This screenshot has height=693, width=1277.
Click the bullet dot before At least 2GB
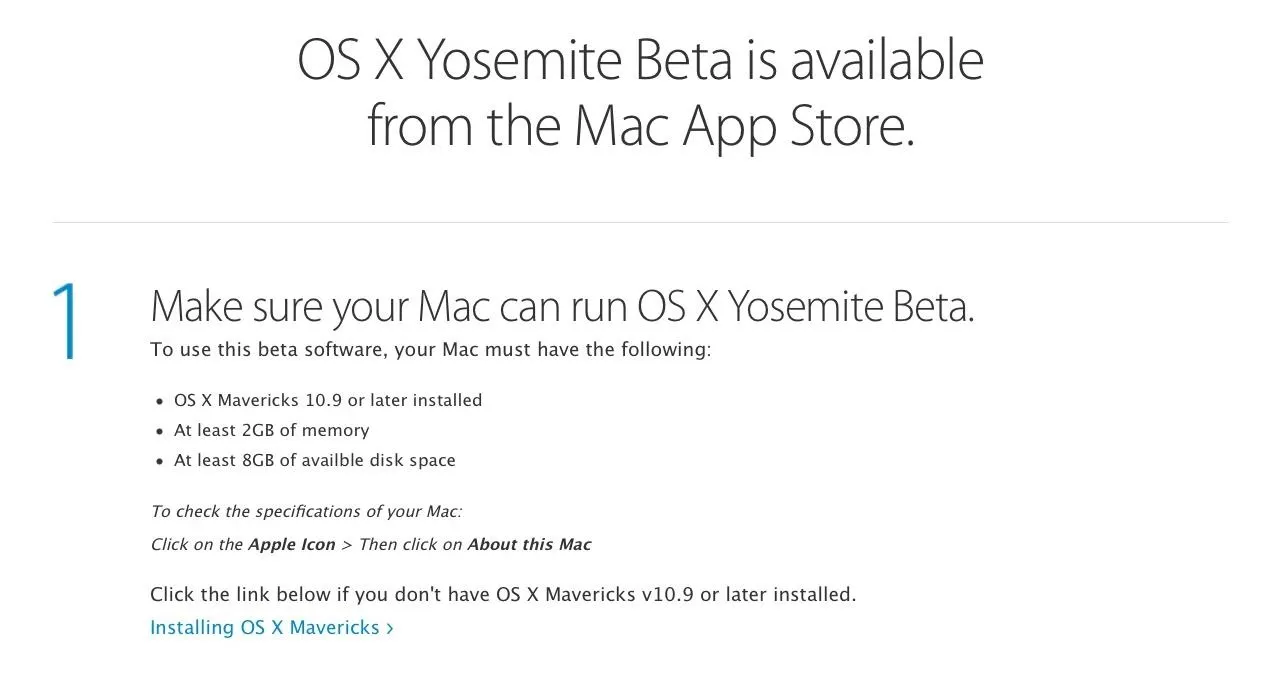tap(160, 431)
